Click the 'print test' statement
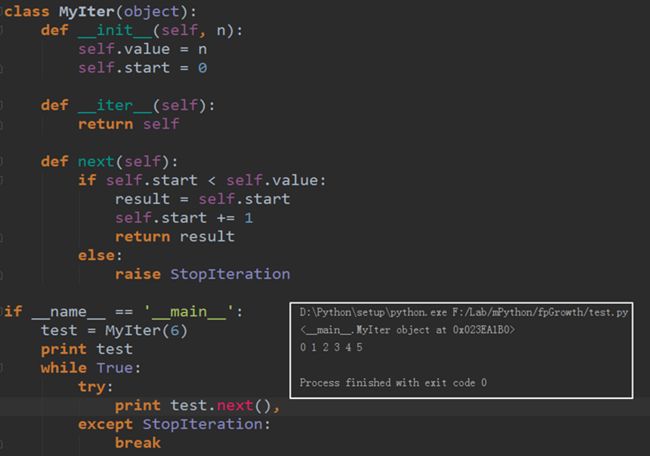Screen dimensions: 650x456 click(87, 349)
